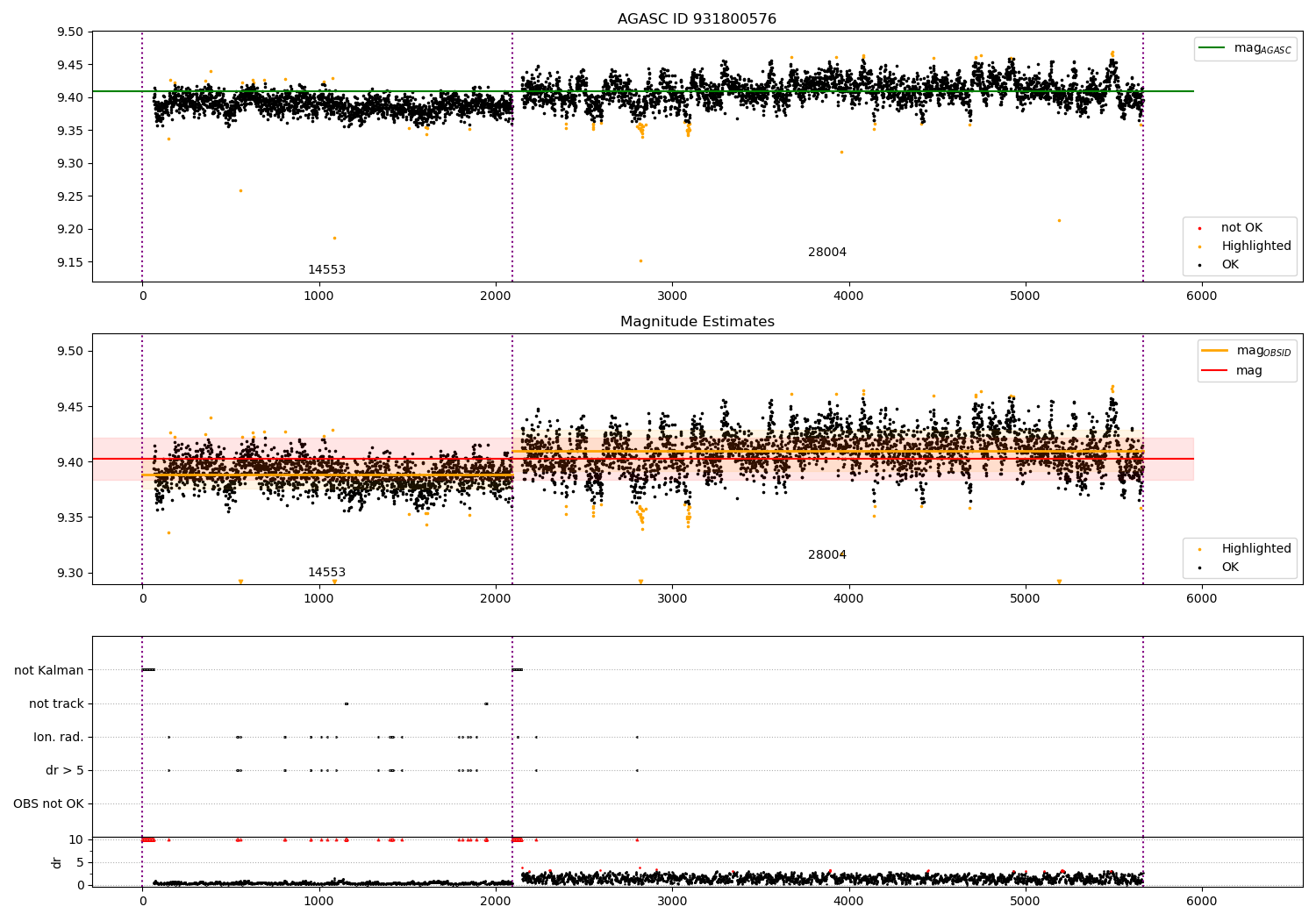Click 'OK' legend entry in middle plot

coord(1219,568)
